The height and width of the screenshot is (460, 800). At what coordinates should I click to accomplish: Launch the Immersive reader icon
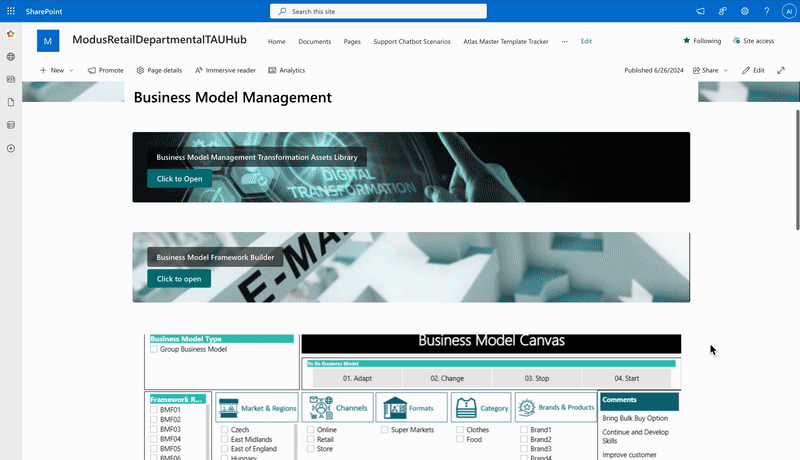[198, 70]
